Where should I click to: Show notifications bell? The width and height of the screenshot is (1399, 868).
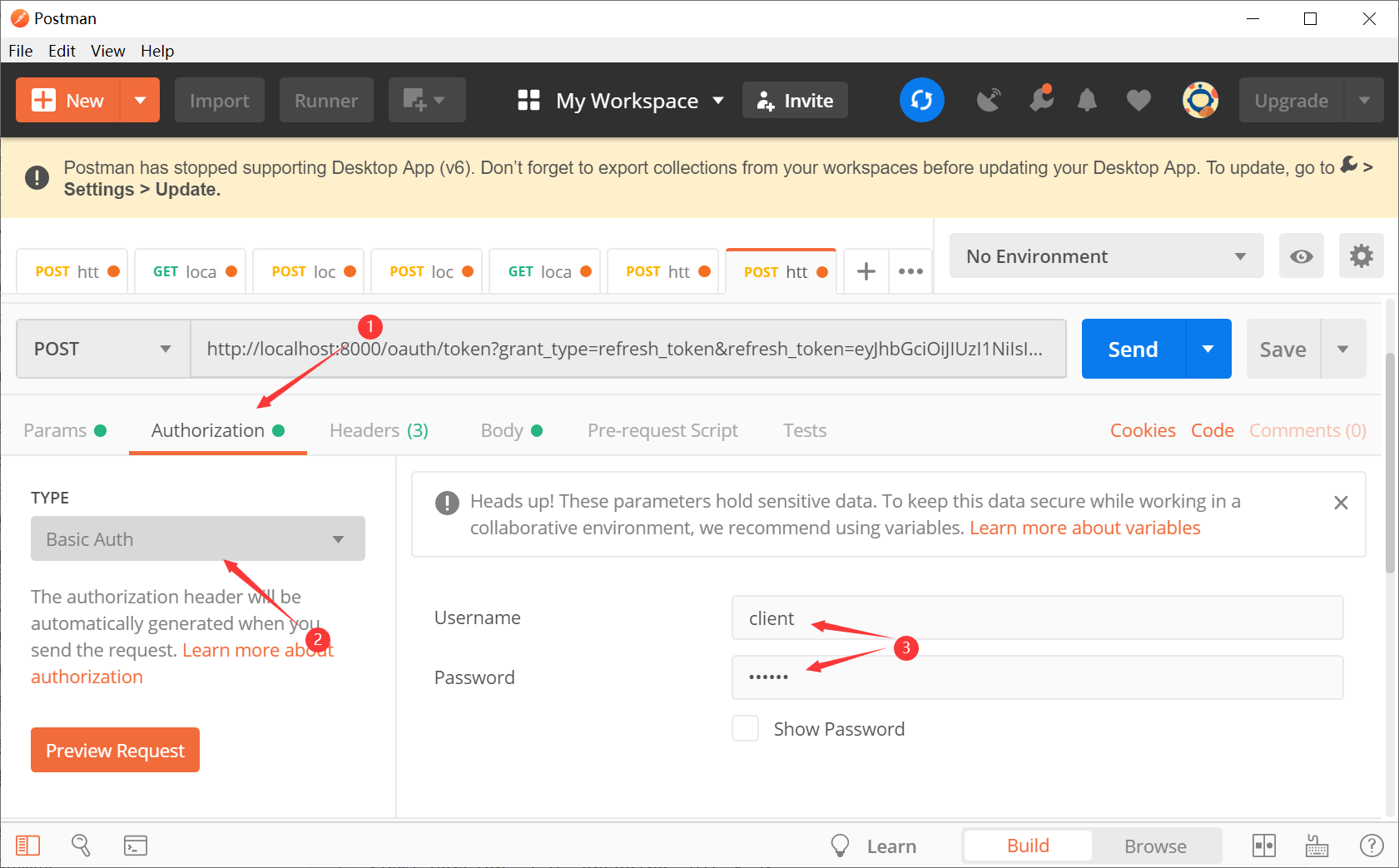[x=1087, y=101]
